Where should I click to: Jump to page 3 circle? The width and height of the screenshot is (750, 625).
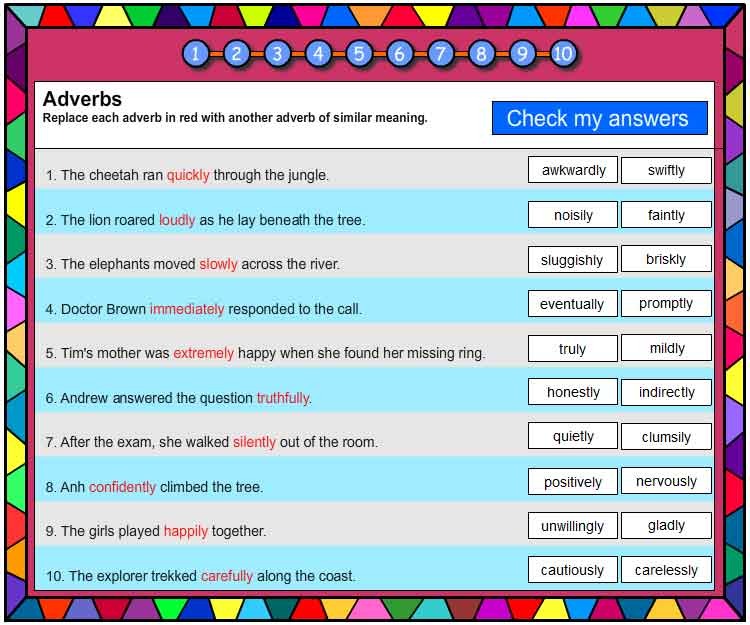[x=277, y=54]
